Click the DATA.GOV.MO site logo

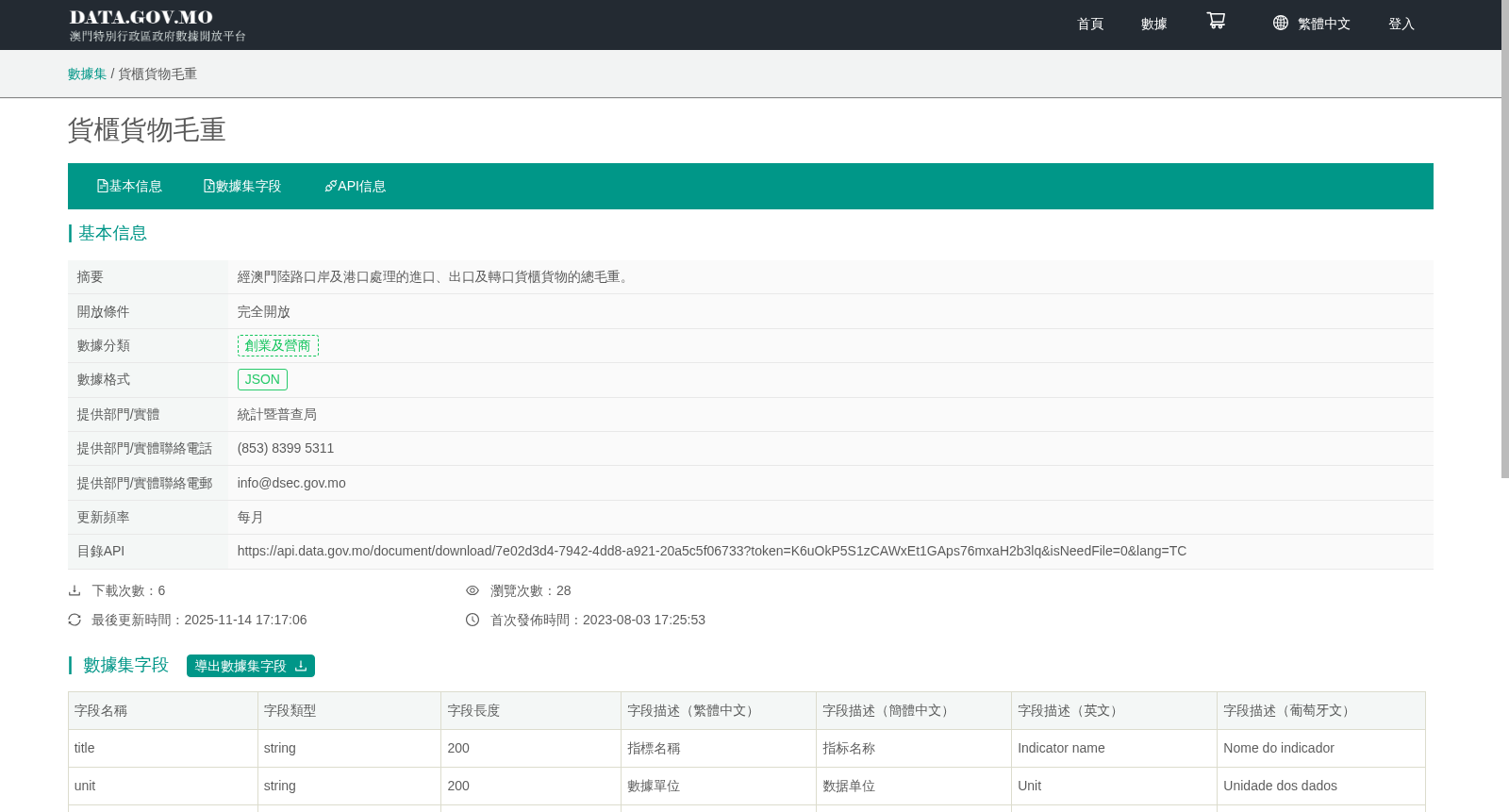(x=158, y=25)
